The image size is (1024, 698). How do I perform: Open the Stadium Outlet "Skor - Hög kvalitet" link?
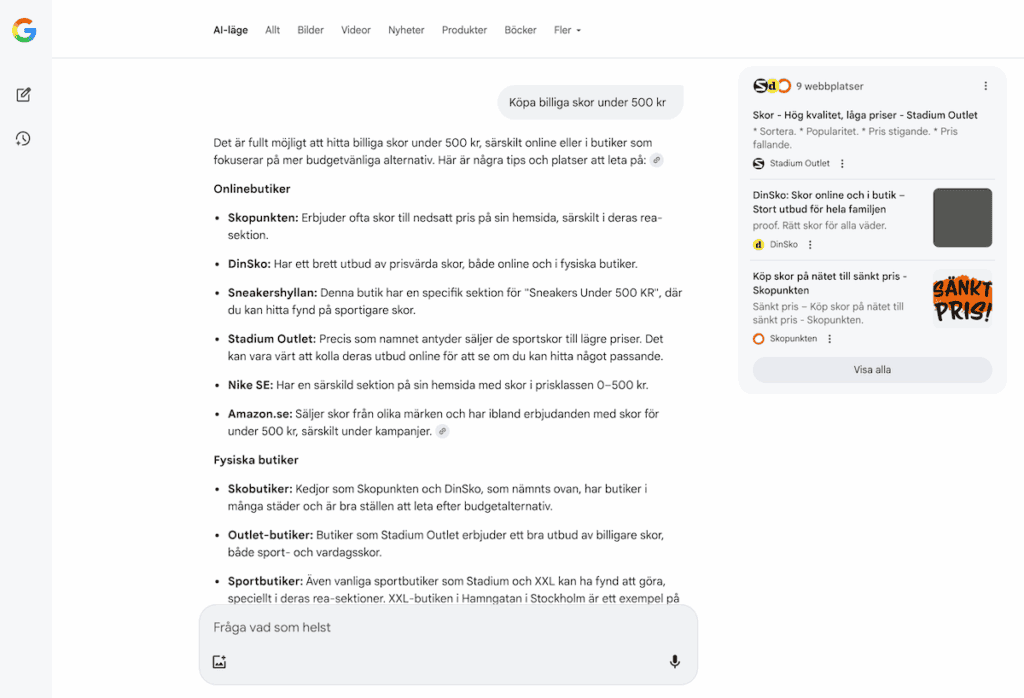pos(865,115)
